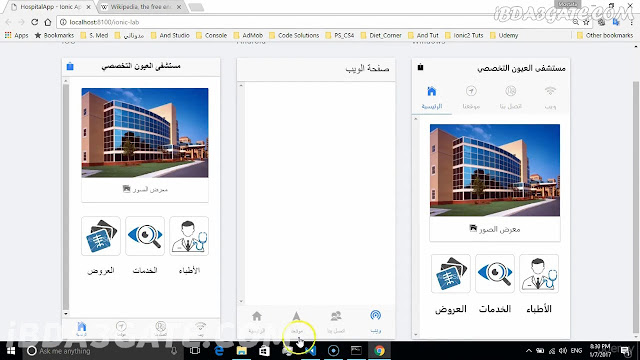Screen dimensions: 640x360
Task: Switch to Chrome in taskbar
Action: 380,351
